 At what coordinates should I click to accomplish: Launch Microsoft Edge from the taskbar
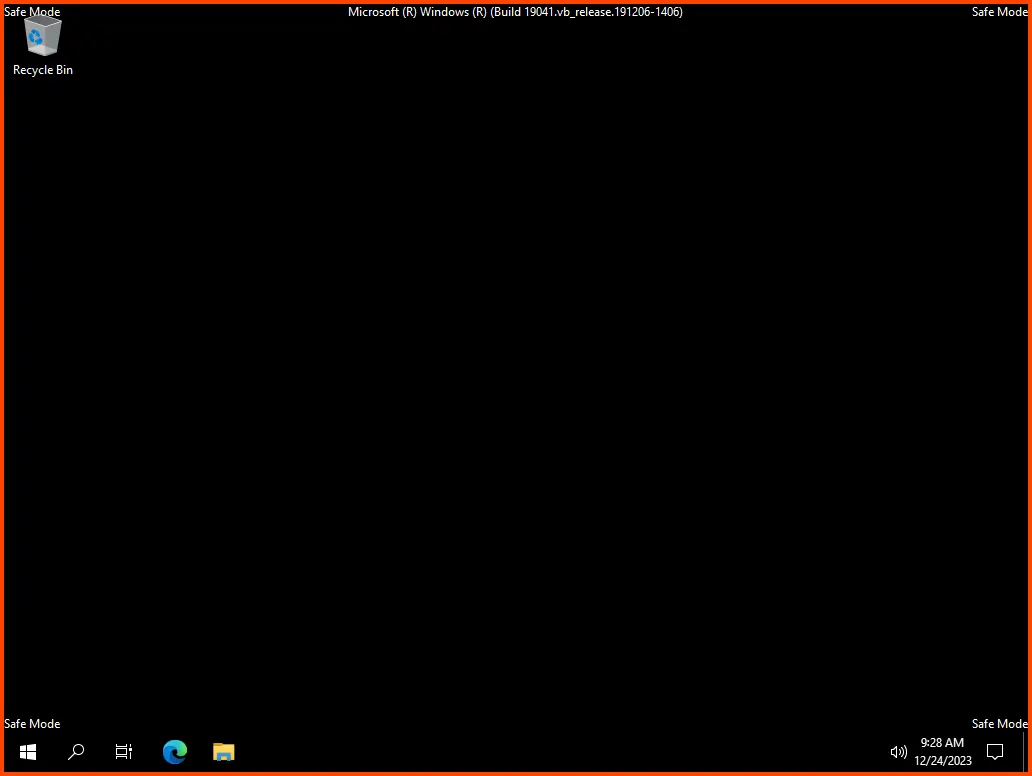(174, 752)
